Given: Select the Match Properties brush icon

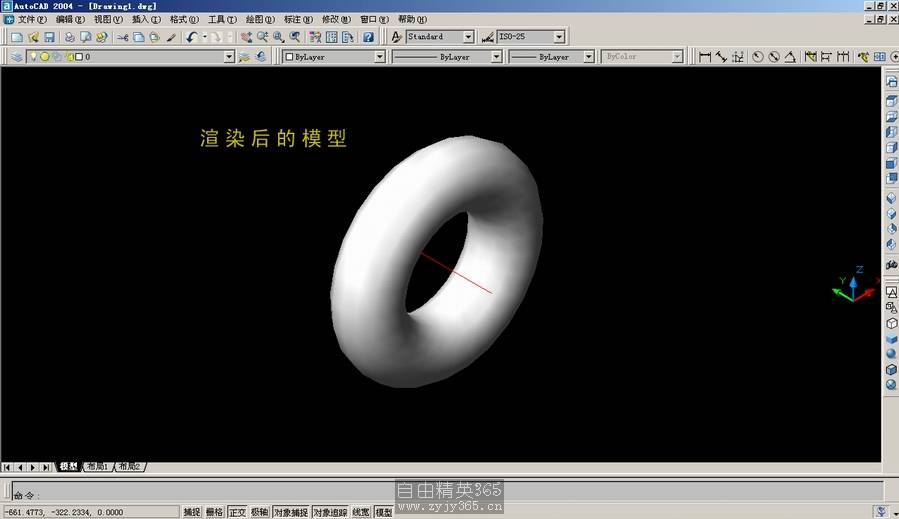Looking at the screenshot, I should (x=171, y=37).
